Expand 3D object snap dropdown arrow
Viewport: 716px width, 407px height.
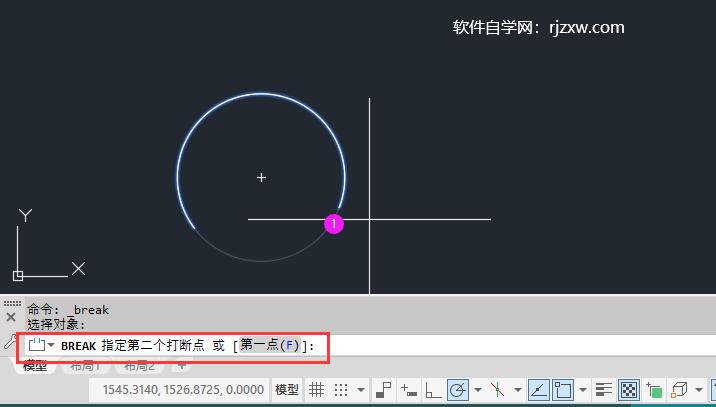699,390
